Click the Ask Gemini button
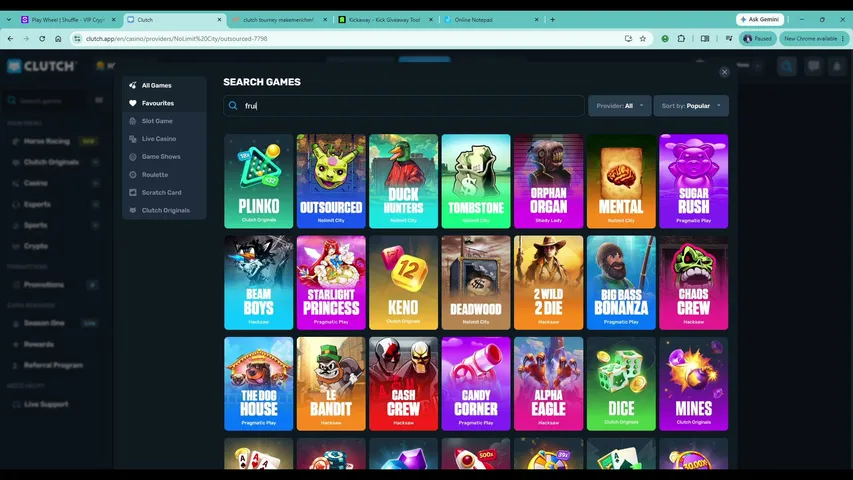 tap(760, 19)
